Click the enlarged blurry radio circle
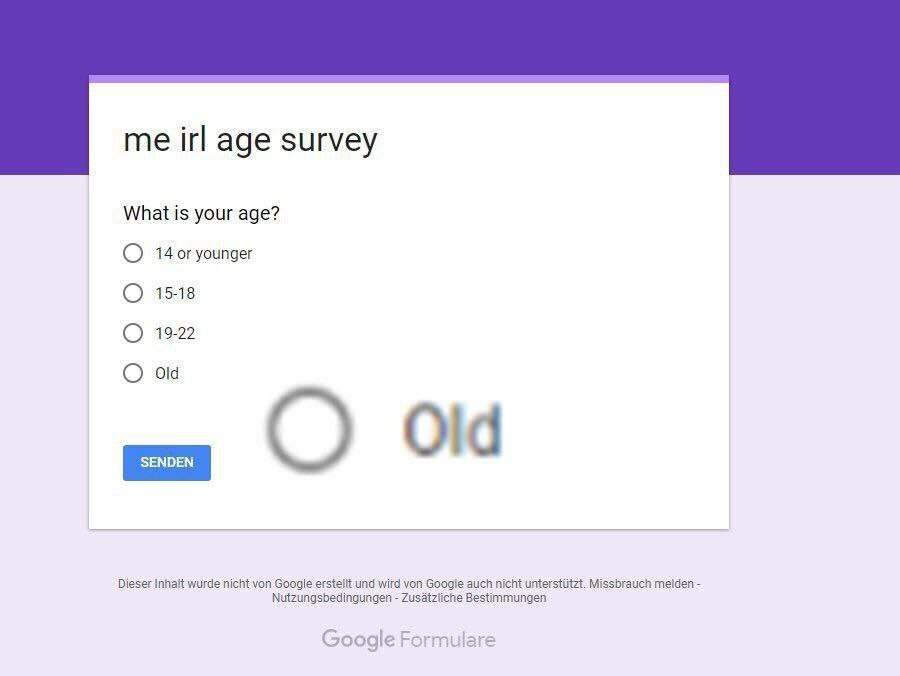The width and height of the screenshot is (900, 676). (309, 429)
